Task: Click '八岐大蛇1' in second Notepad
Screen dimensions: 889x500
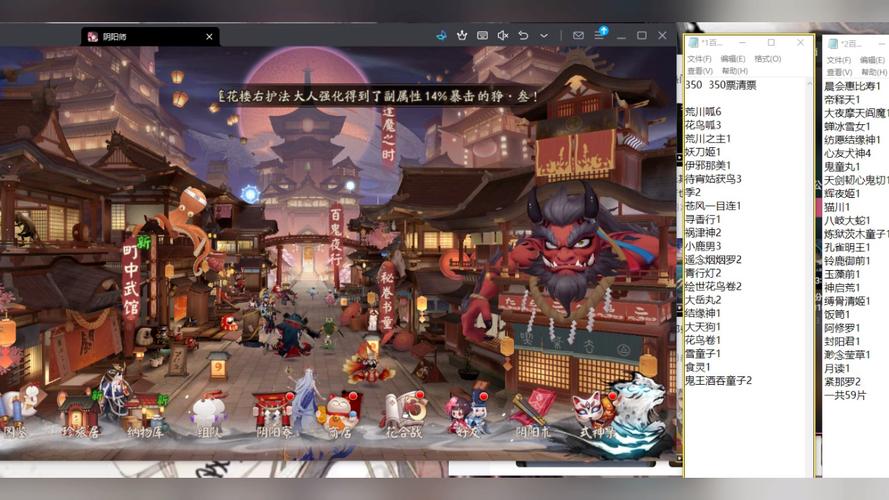Action: click(x=847, y=221)
